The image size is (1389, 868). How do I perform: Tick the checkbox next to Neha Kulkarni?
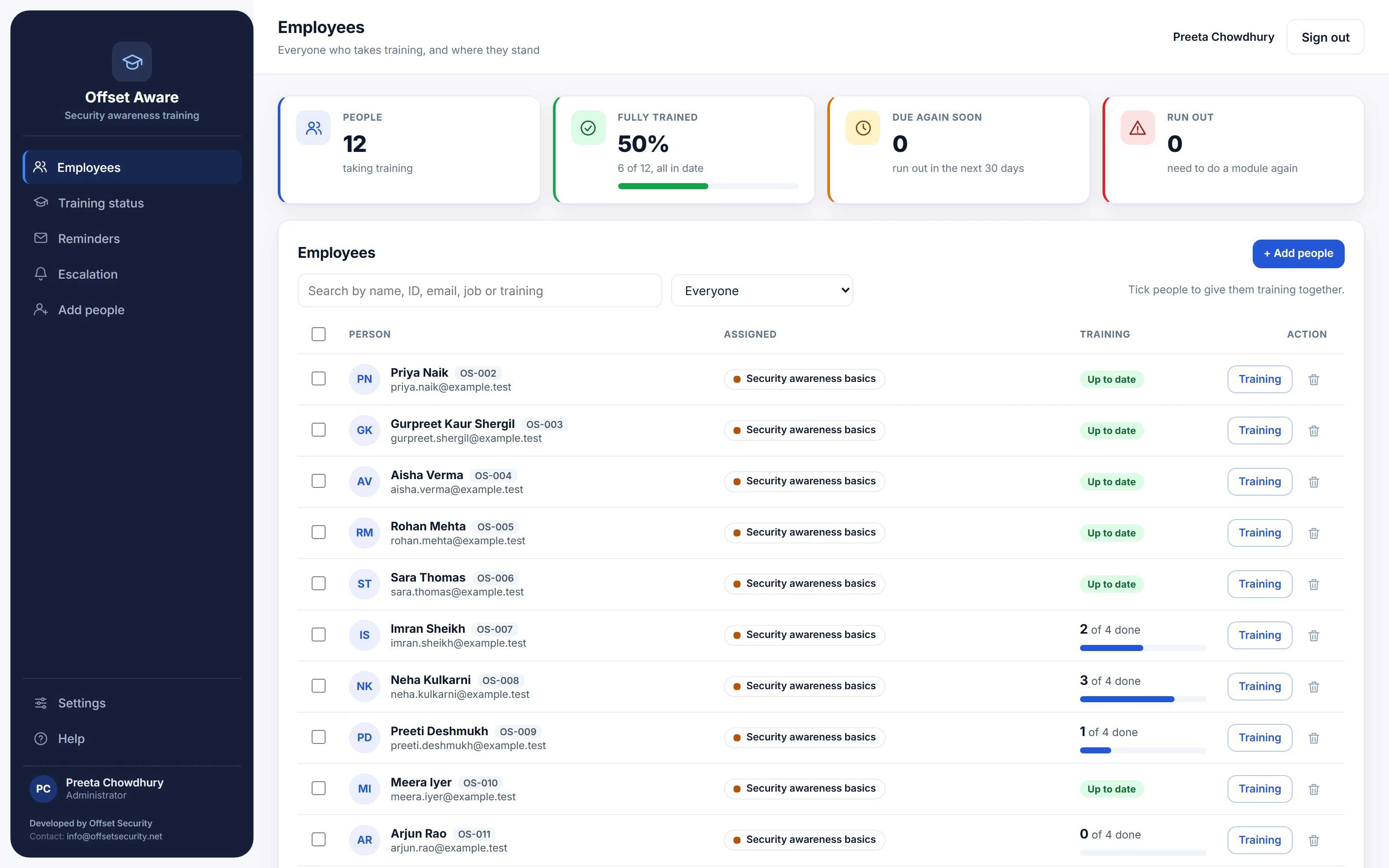click(319, 685)
